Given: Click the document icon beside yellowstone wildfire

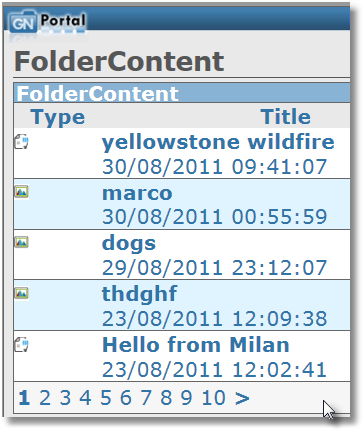Looking at the screenshot, I should (x=21, y=142).
